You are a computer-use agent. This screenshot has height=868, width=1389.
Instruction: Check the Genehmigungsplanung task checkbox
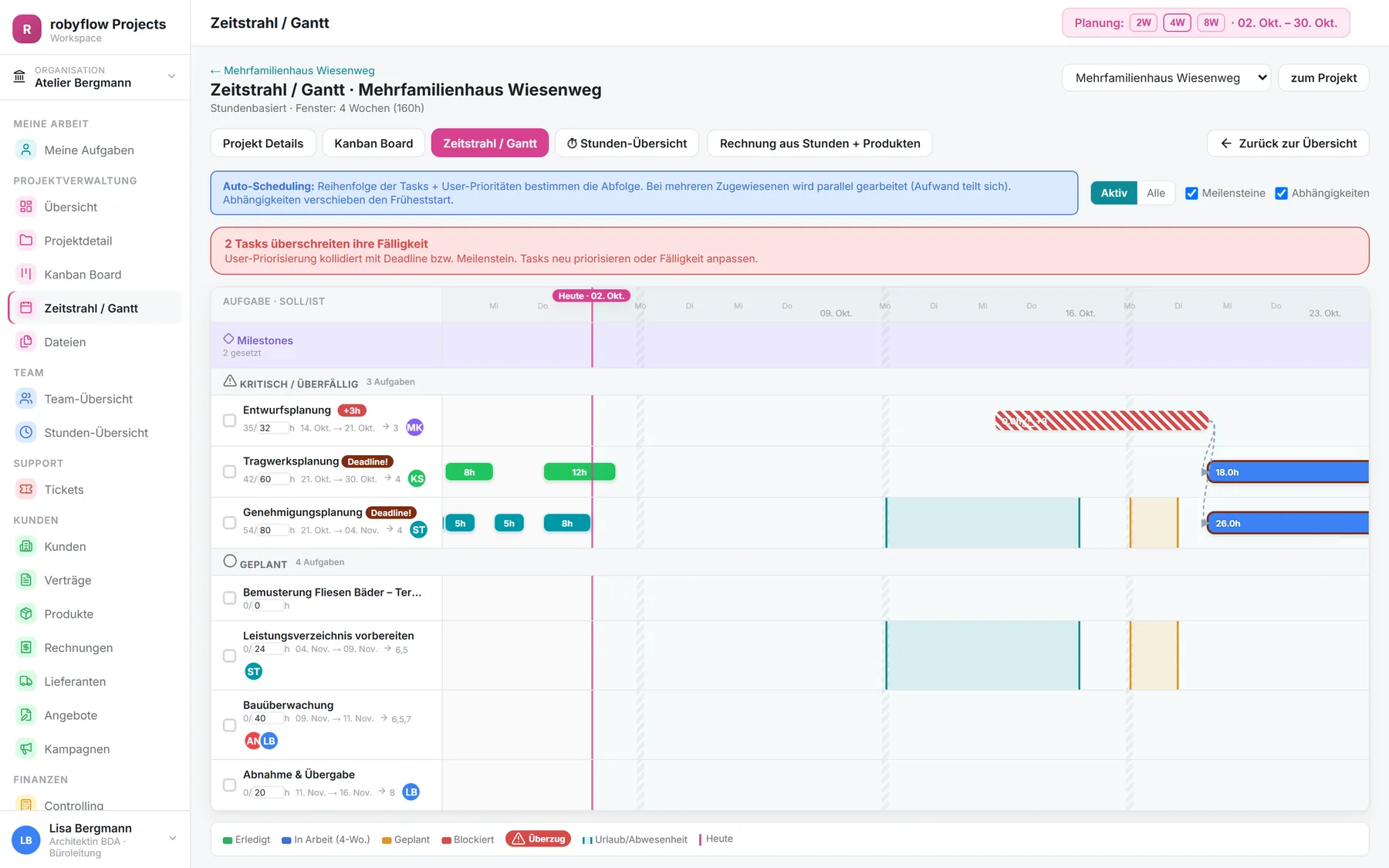229,522
